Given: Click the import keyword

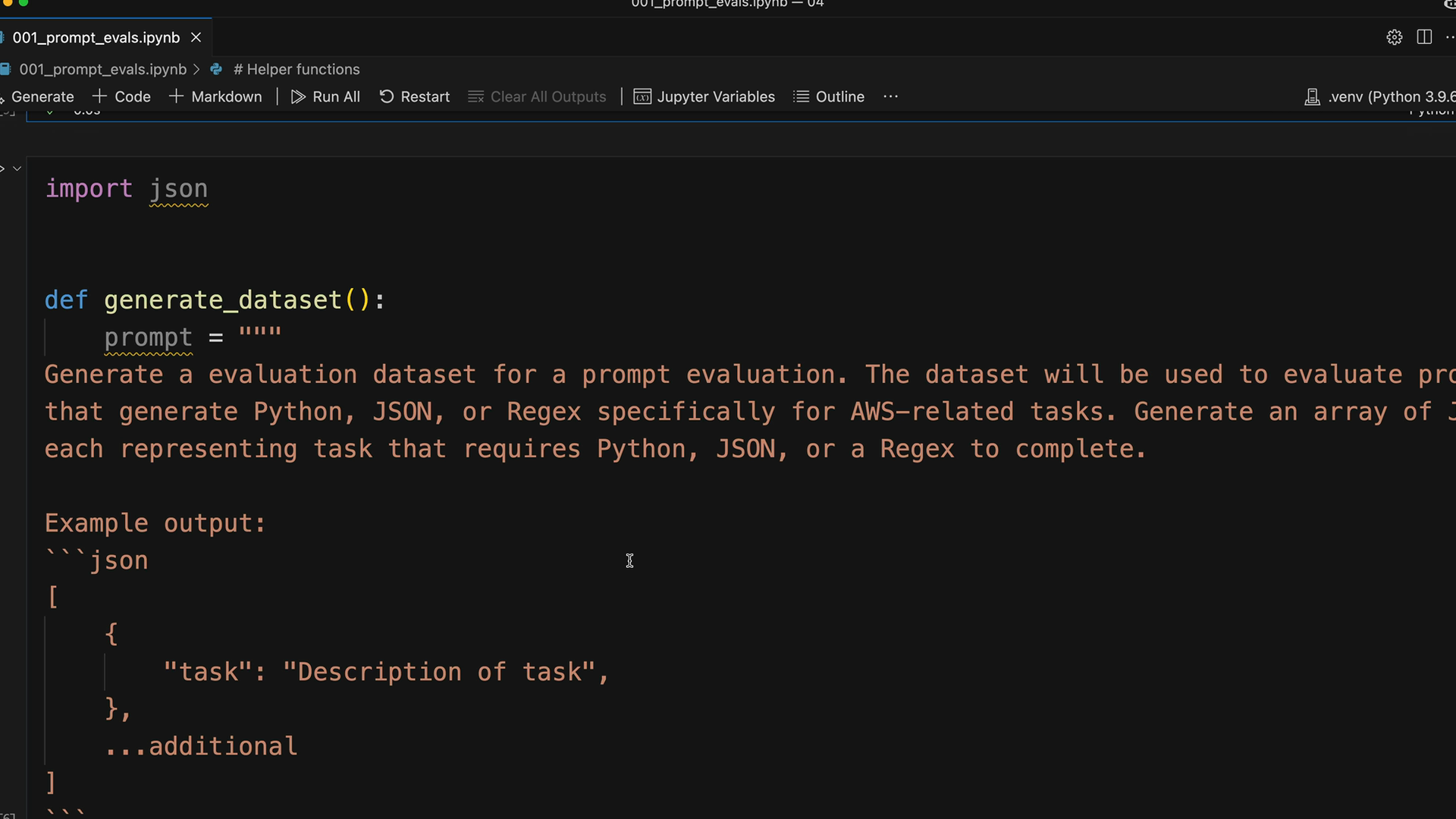Looking at the screenshot, I should tap(89, 189).
